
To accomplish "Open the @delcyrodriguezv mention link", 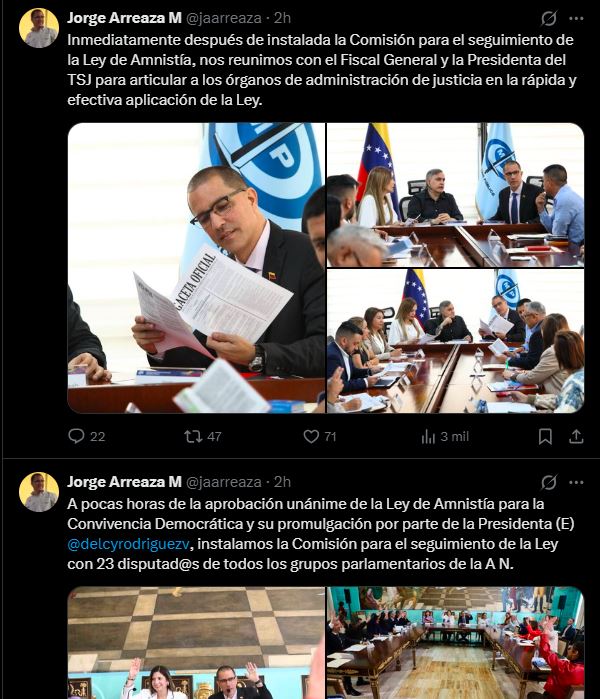I will click(128, 544).
